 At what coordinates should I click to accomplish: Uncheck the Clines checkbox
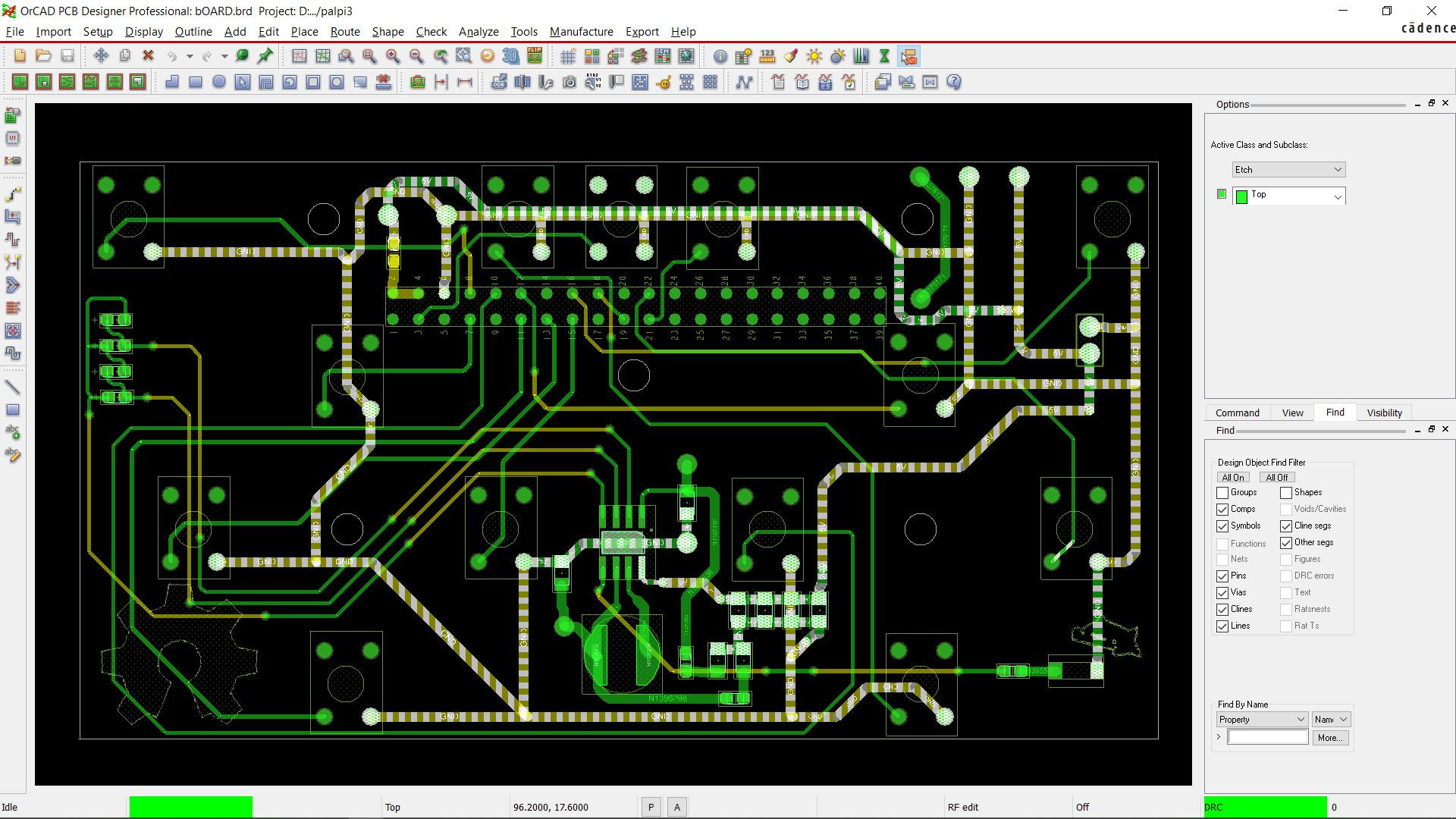1222,610
